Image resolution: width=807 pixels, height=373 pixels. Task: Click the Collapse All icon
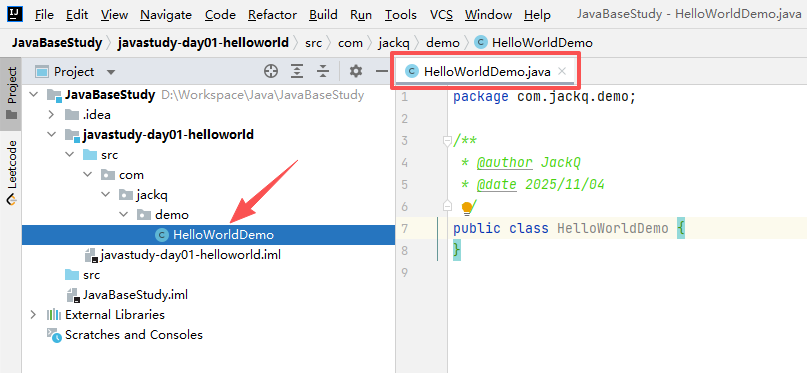click(x=323, y=72)
